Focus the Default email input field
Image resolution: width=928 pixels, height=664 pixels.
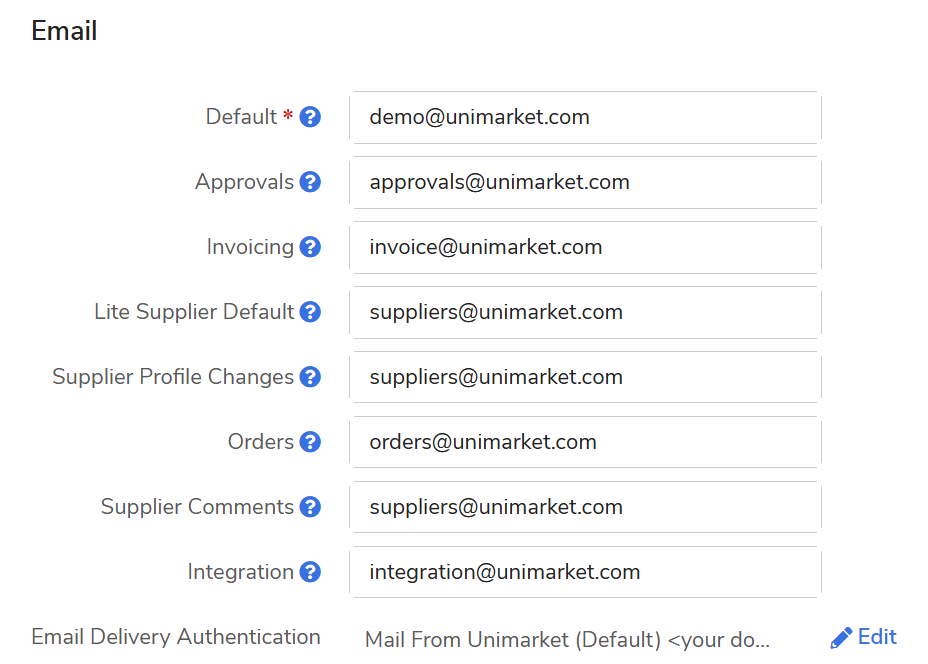[585, 117]
